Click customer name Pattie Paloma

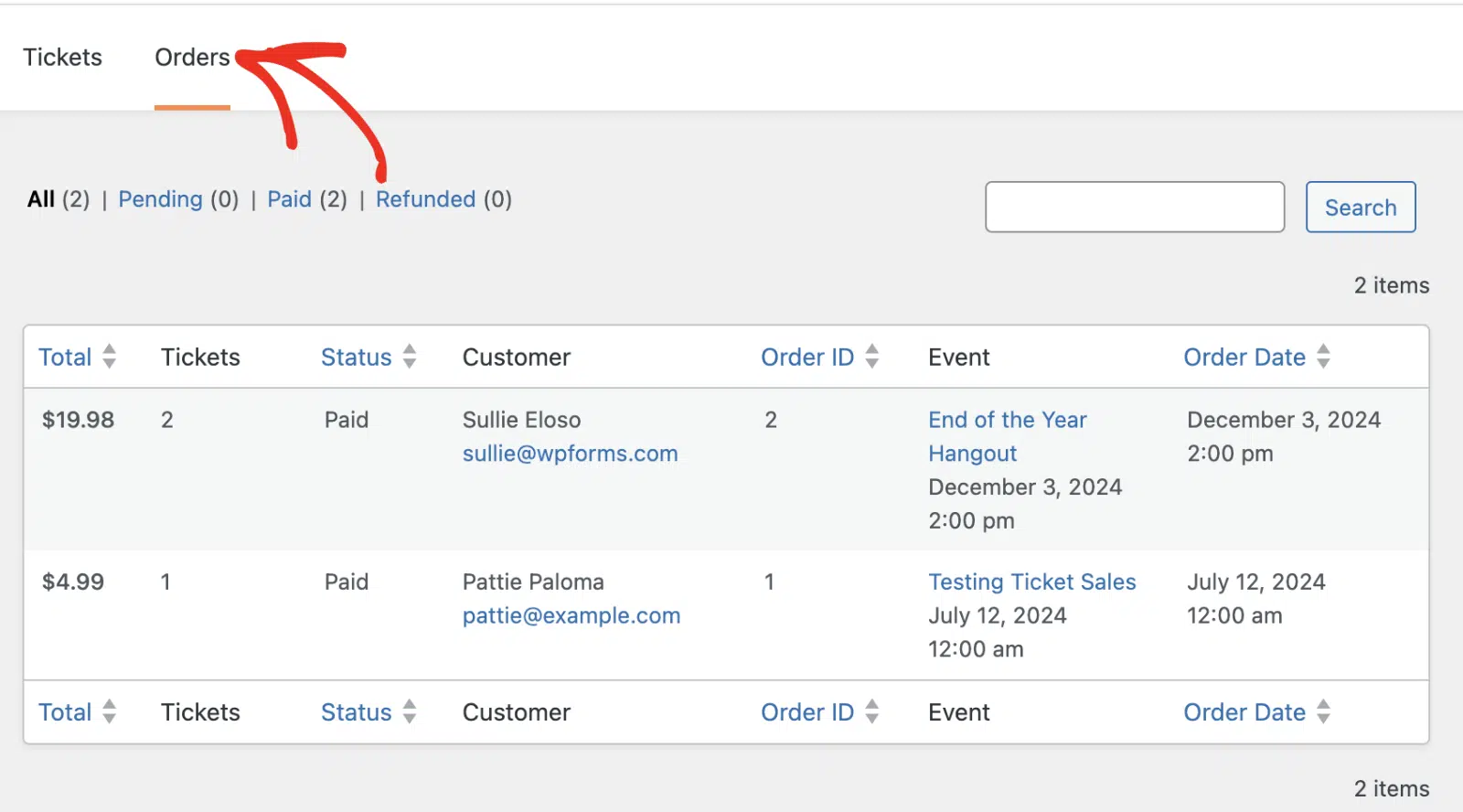click(x=533, y=582)
